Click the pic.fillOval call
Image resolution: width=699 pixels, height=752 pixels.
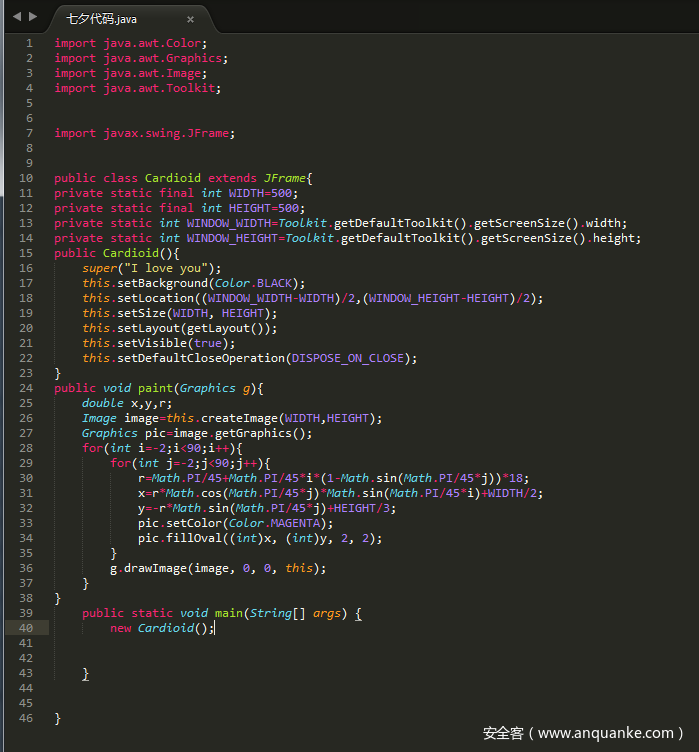172,538
